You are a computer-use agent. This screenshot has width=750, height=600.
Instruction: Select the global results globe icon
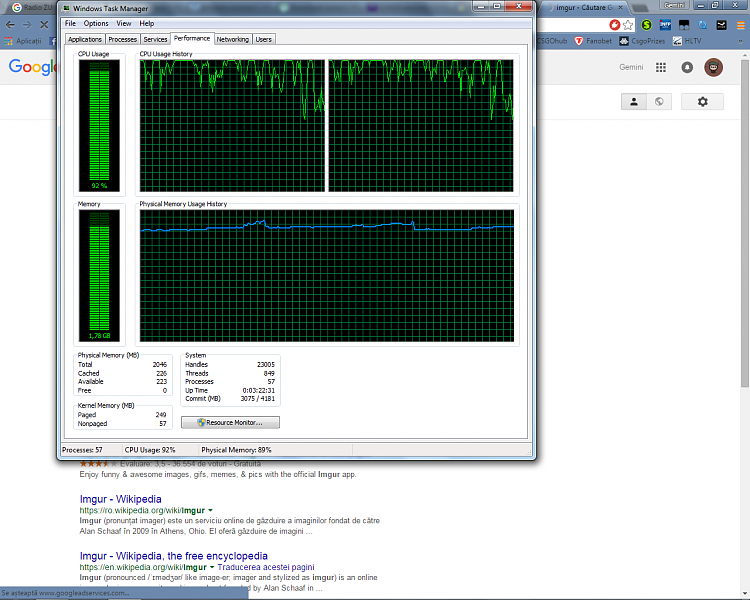(659, 101)
